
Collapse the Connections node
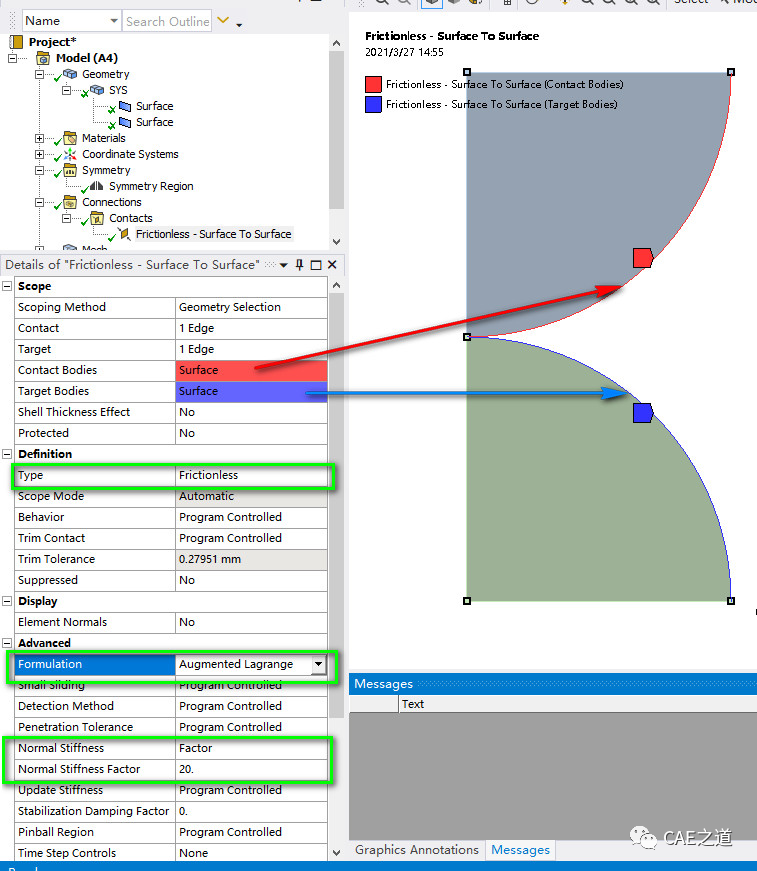pos(39,202)
